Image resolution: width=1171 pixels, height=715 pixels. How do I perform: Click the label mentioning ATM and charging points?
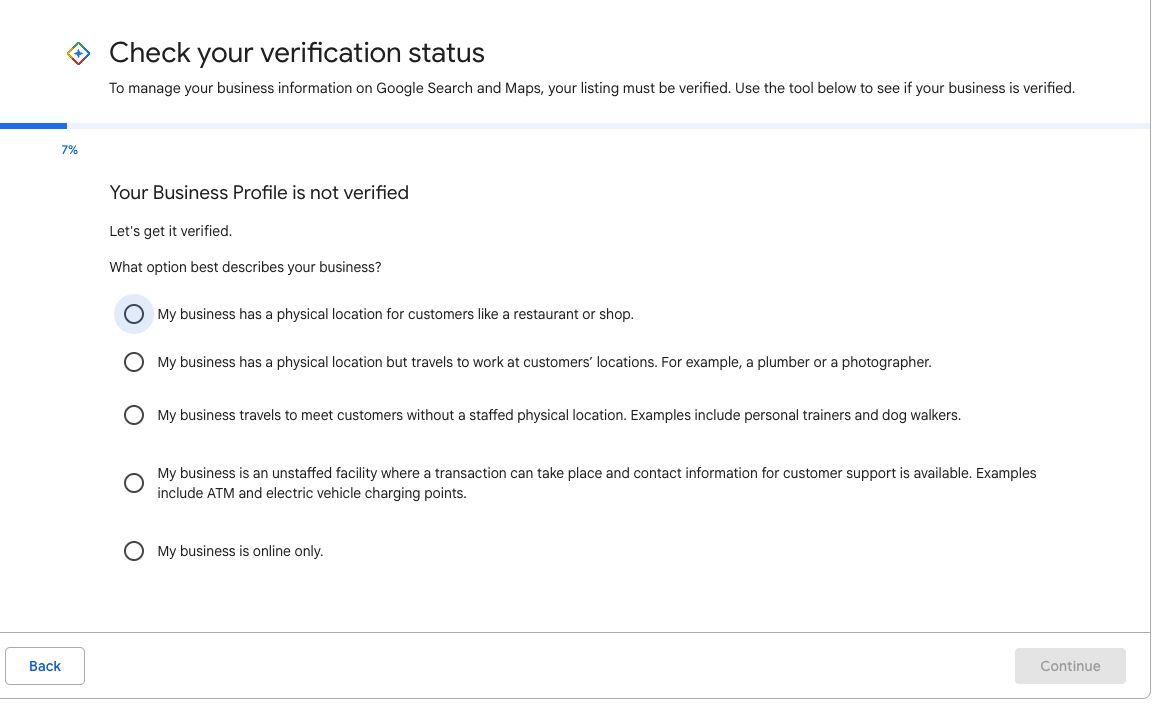pos(596,483)
